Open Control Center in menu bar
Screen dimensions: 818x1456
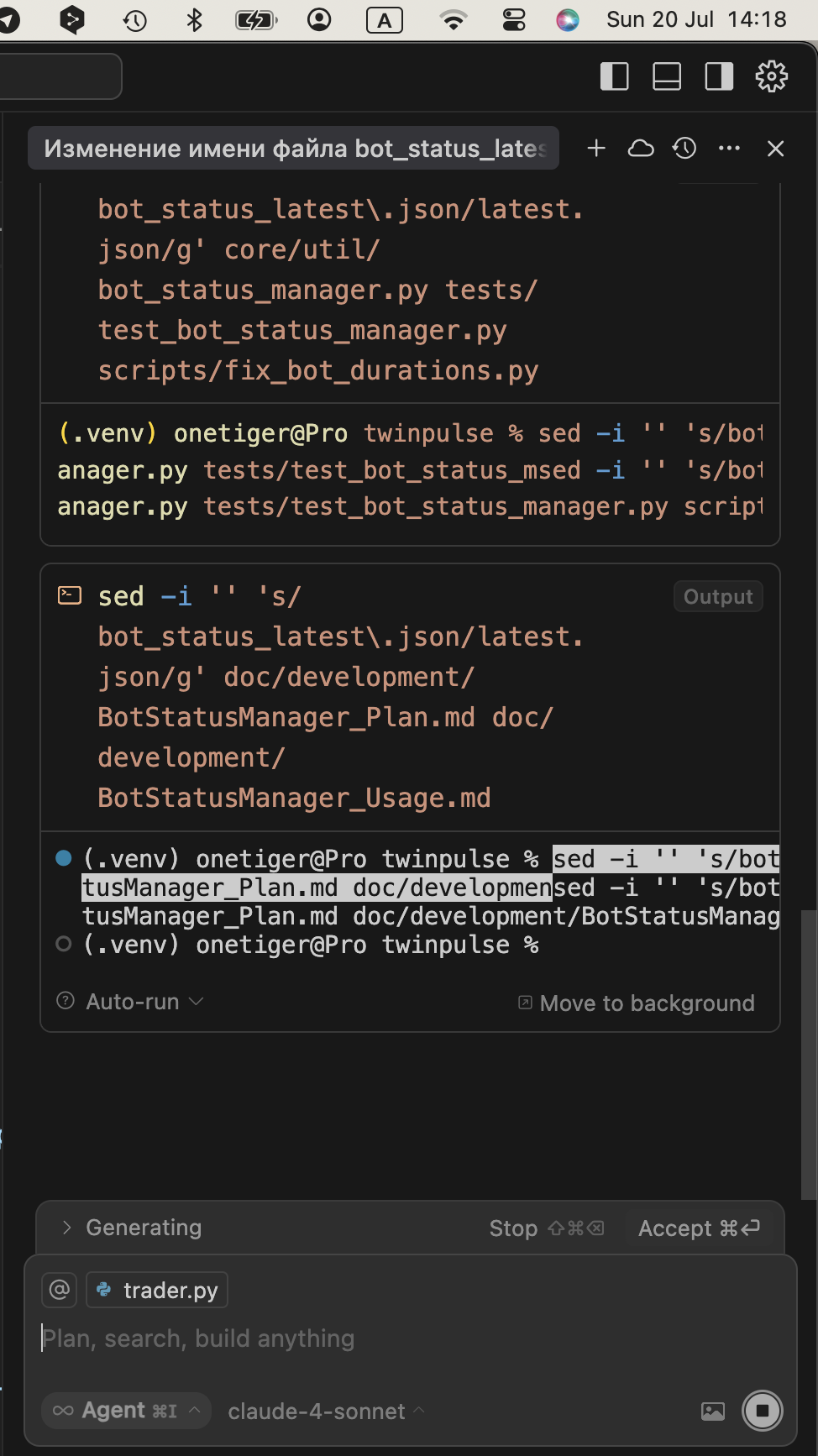click(x=514, y=20)
